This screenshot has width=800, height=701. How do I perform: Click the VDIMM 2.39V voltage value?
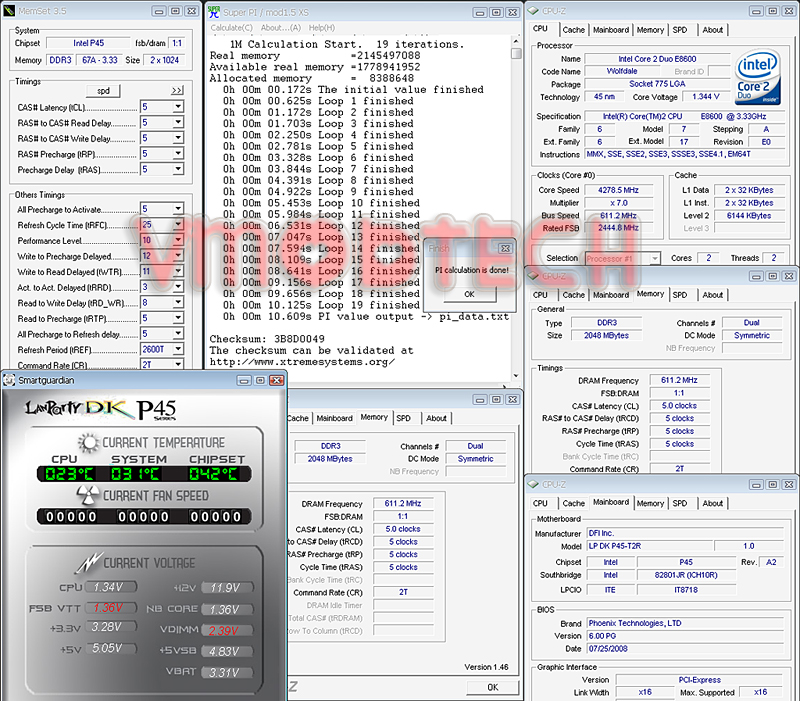tap(224, 631)
